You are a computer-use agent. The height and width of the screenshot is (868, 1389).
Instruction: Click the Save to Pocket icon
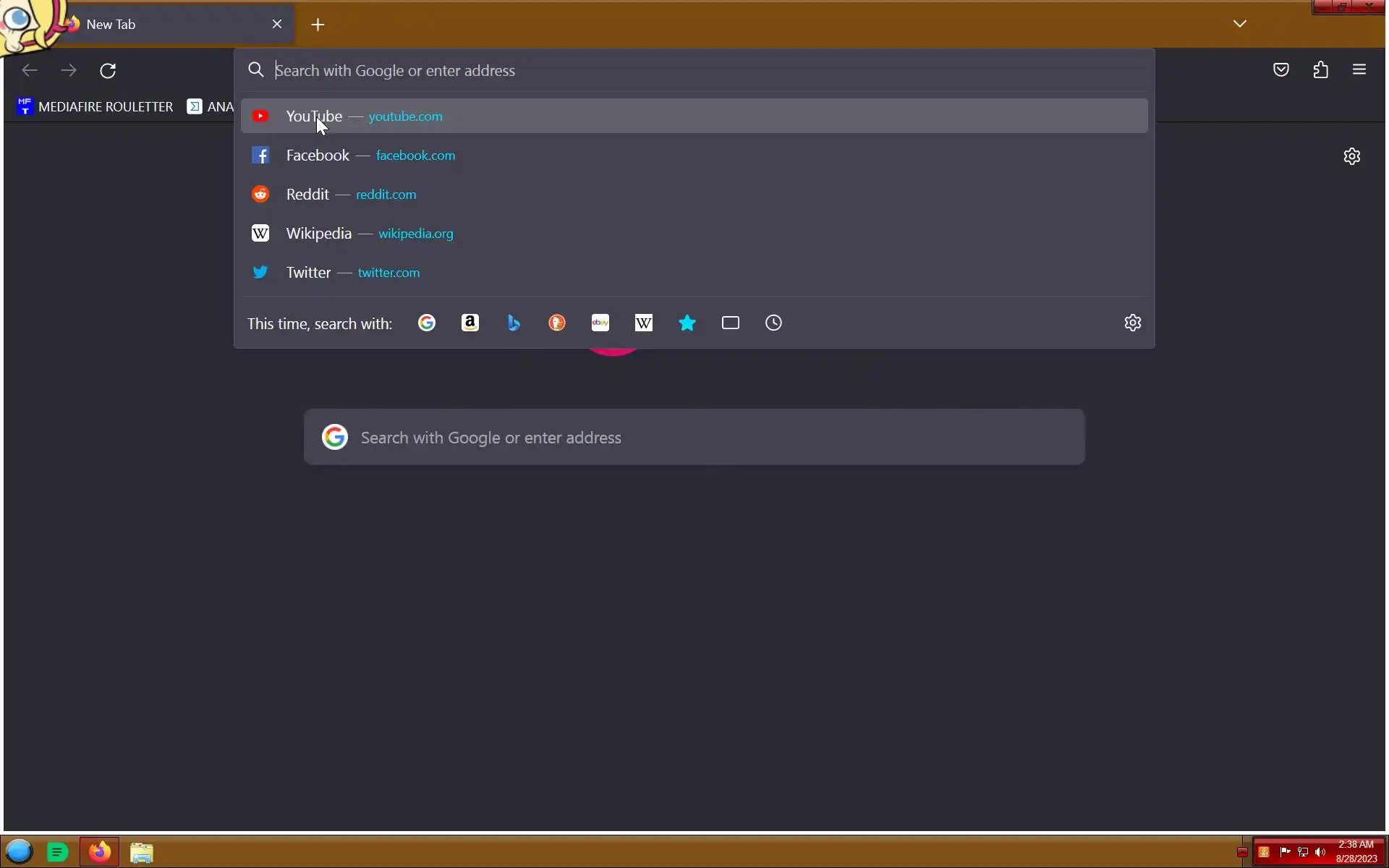pos(1281,70)
